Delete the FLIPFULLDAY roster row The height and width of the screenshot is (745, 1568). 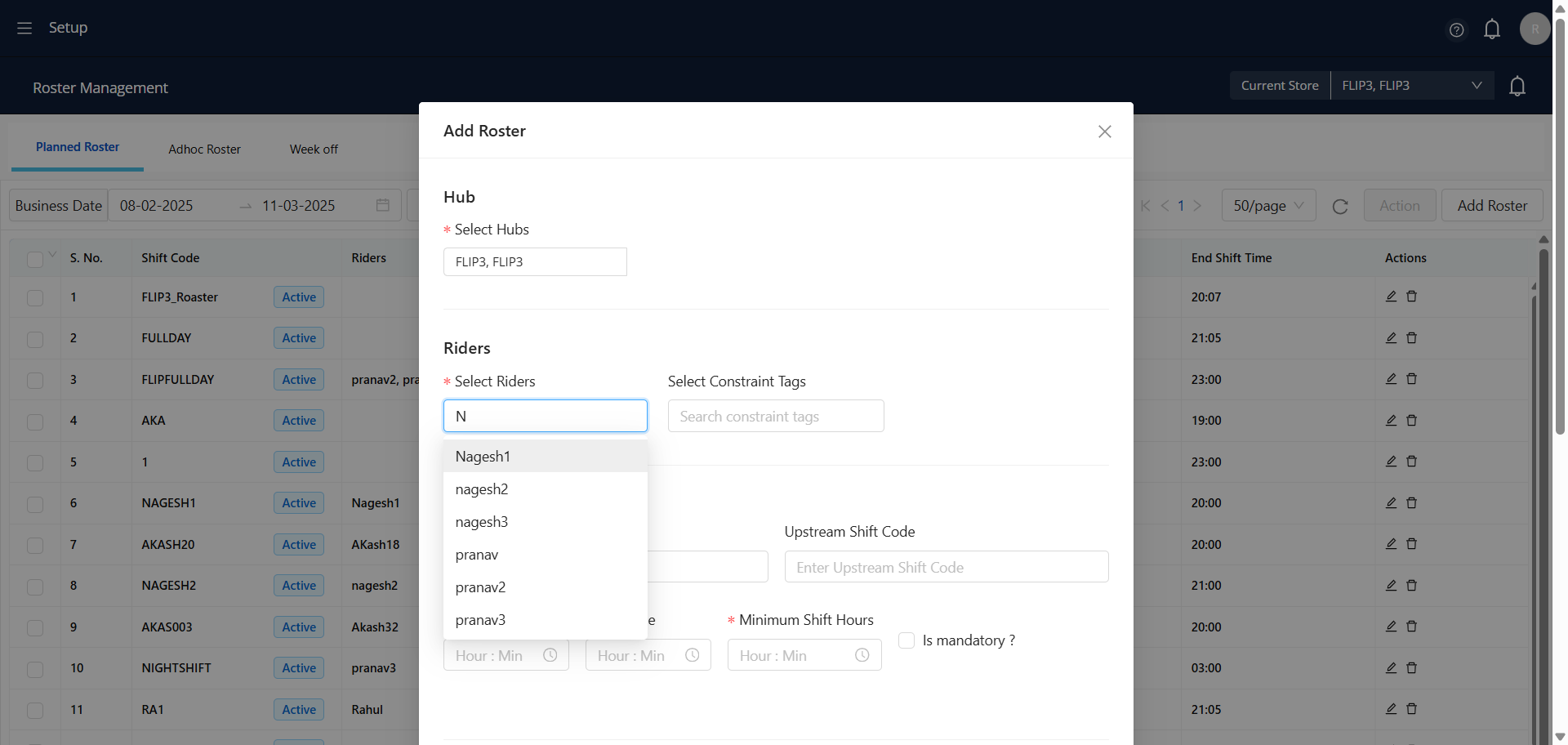1411,379
